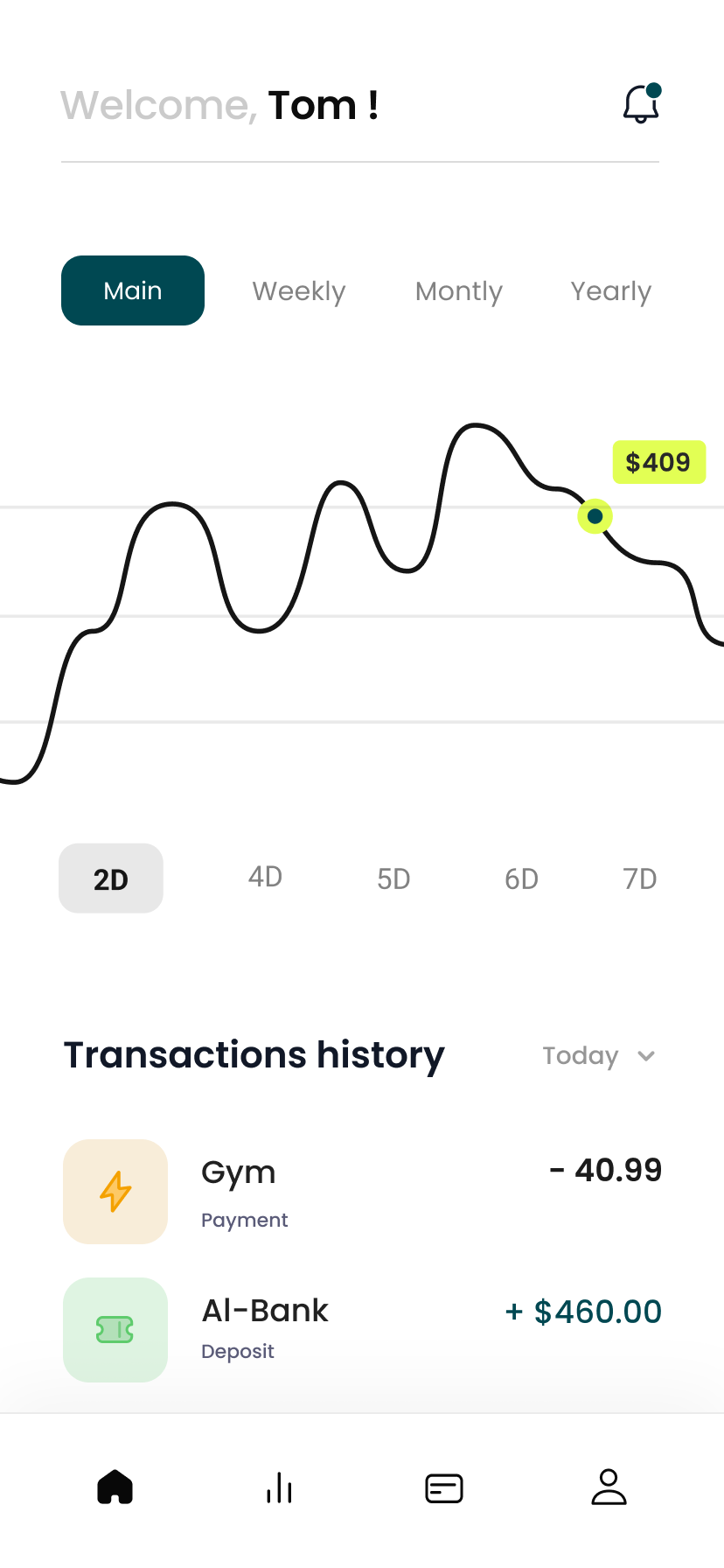Open the cards icon in bottom bar
The width and height of the screenshot is (724, 1568).
[x=444, y=1487]
